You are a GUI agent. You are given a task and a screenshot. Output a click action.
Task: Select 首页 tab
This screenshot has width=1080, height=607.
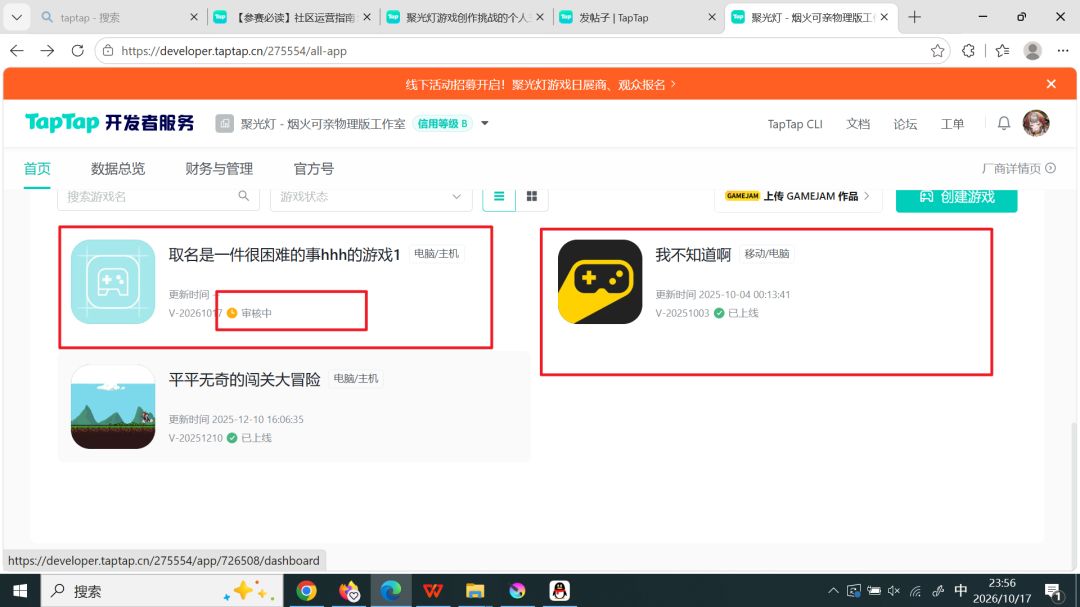(37, 168)
